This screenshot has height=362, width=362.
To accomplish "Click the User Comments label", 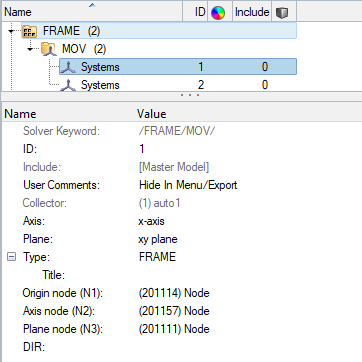I will 61,185.
